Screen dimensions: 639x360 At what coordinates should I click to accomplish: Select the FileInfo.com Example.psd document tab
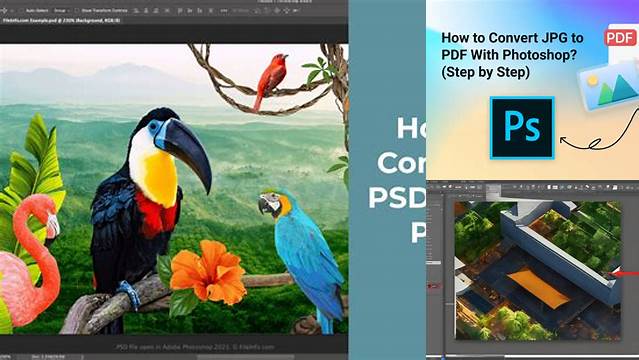[61, 20]
